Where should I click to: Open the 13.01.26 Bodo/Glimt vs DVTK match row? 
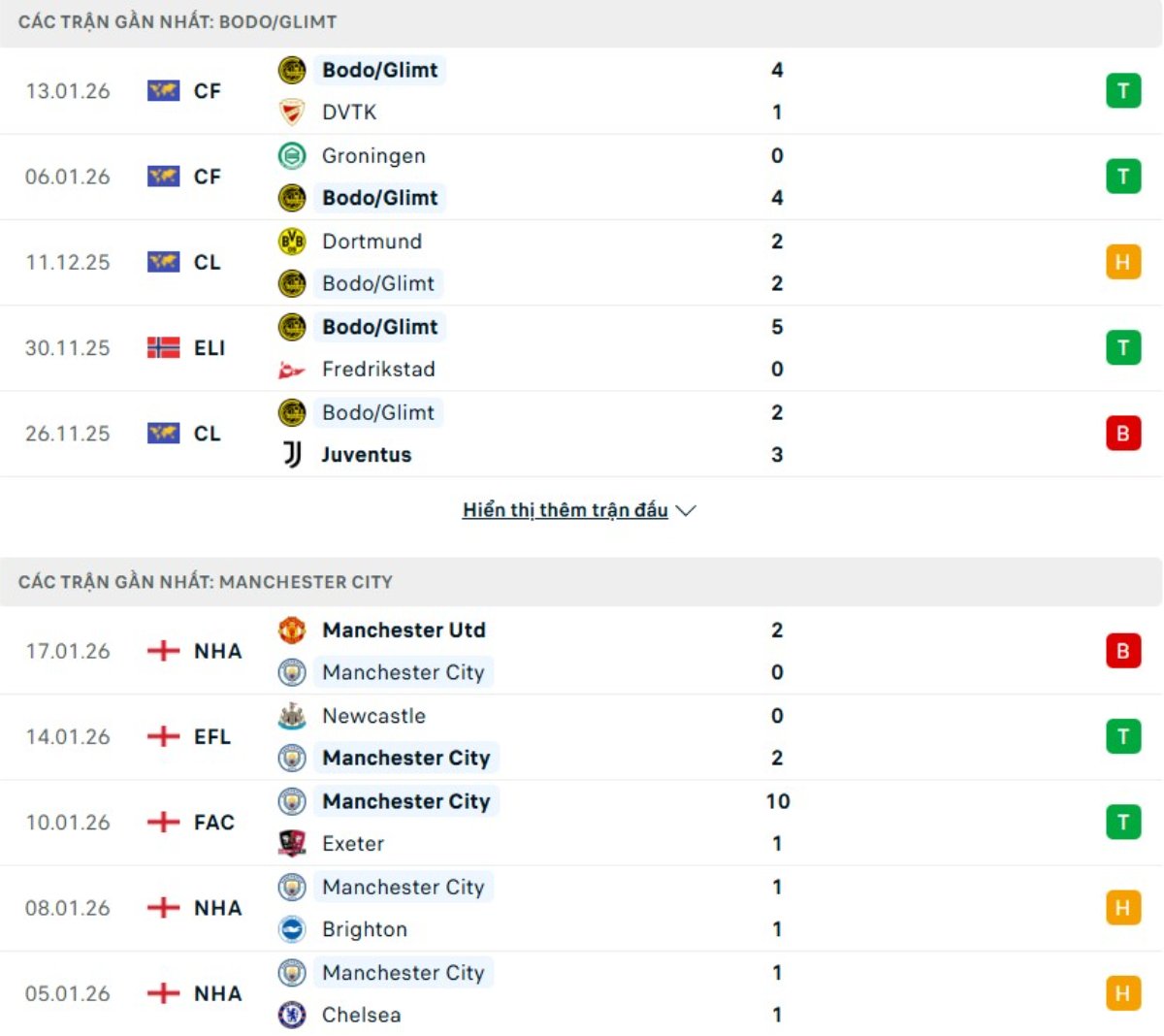[x=582, y=91]
